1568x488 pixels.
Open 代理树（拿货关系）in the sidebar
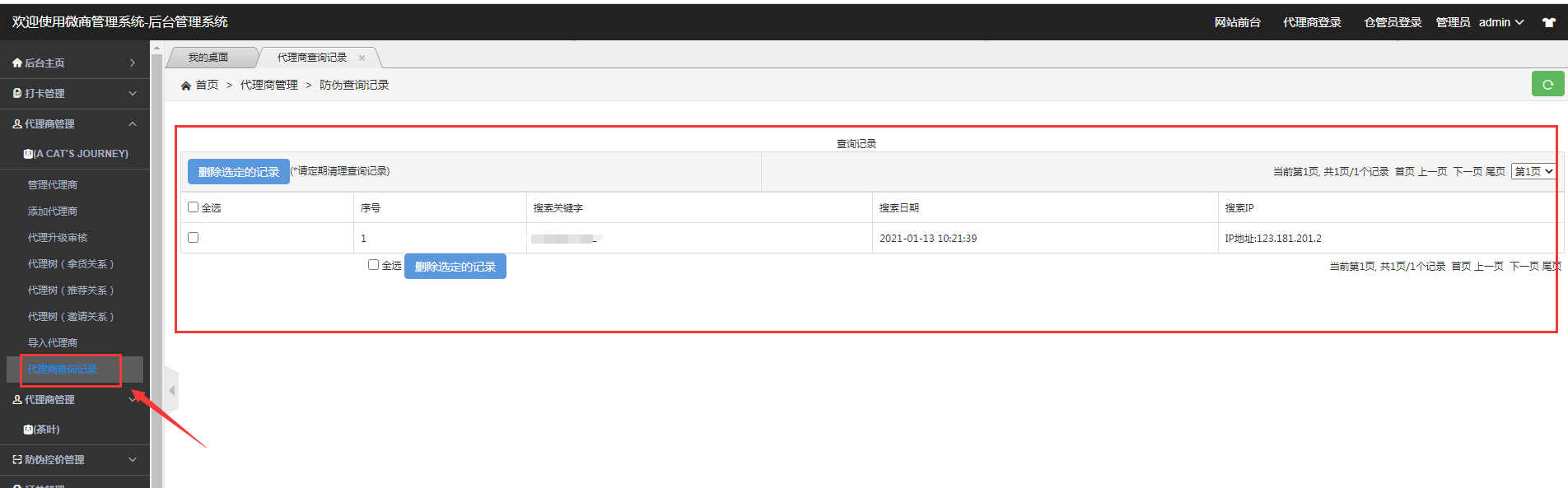click(71, 264)
